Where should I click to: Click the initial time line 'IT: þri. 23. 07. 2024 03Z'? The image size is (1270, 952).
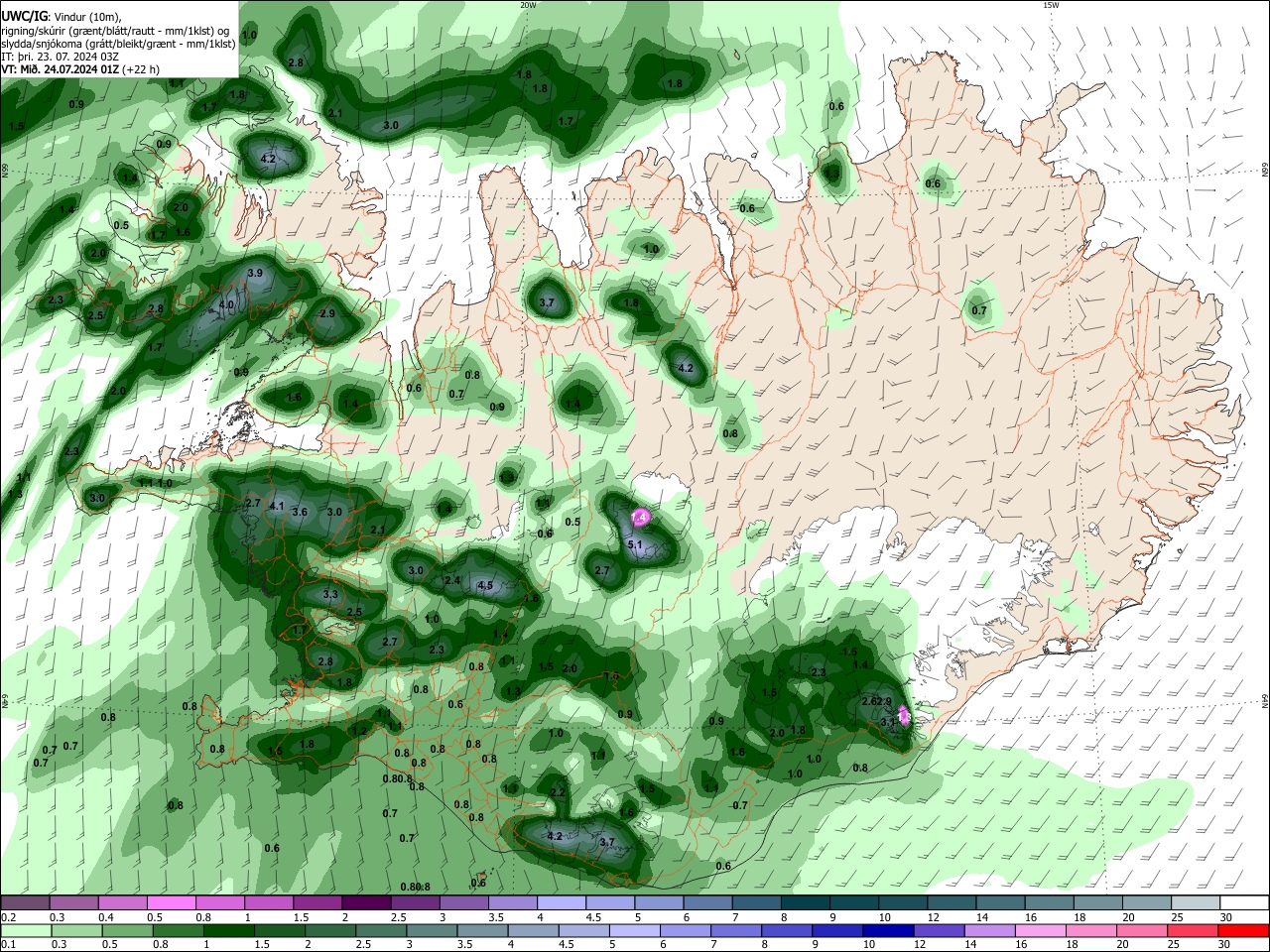click(62, 57)
